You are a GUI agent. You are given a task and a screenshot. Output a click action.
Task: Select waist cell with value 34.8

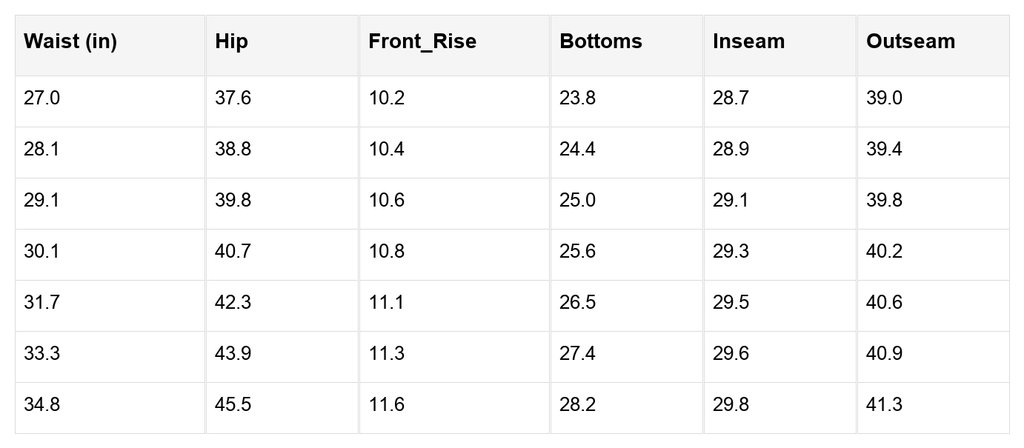coord(42,405)
